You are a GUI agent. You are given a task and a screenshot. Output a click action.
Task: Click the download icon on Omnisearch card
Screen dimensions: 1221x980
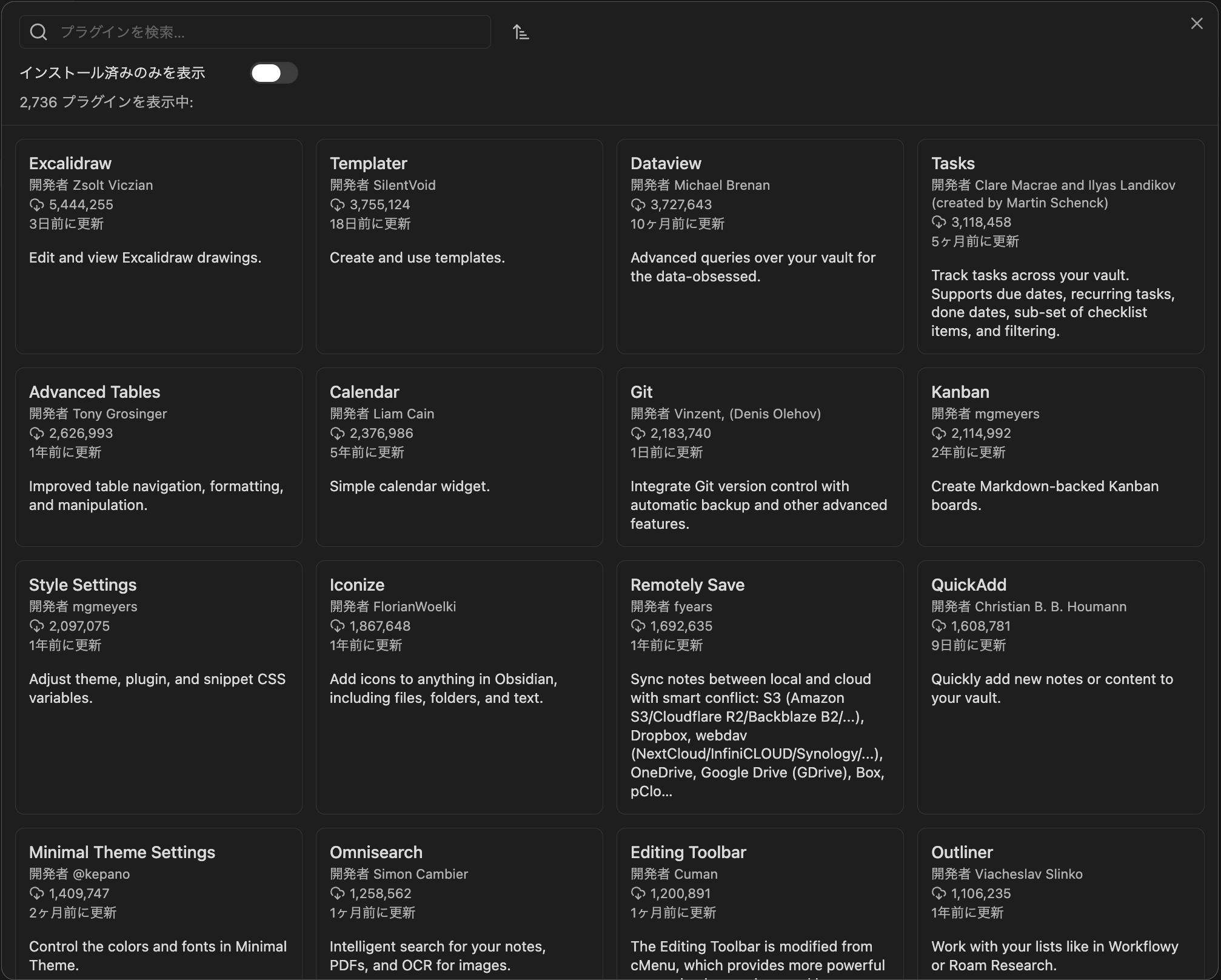tap(337, 893)
